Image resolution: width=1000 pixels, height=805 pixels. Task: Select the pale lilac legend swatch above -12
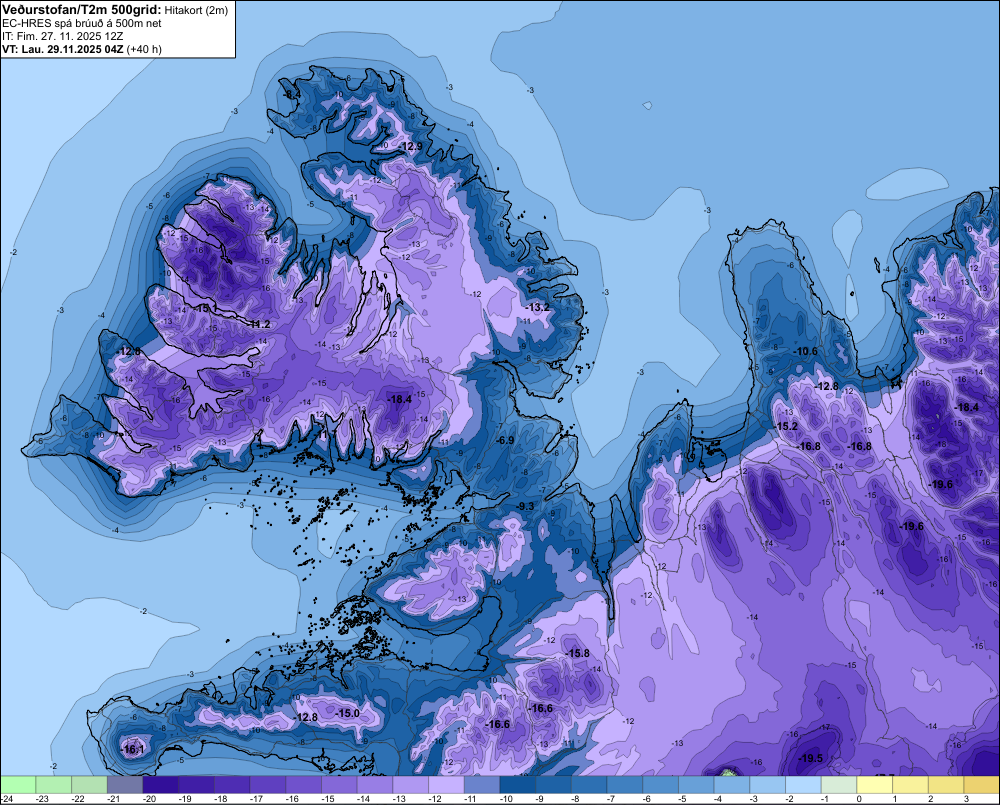pyautogui.click(x=446, y=784)
